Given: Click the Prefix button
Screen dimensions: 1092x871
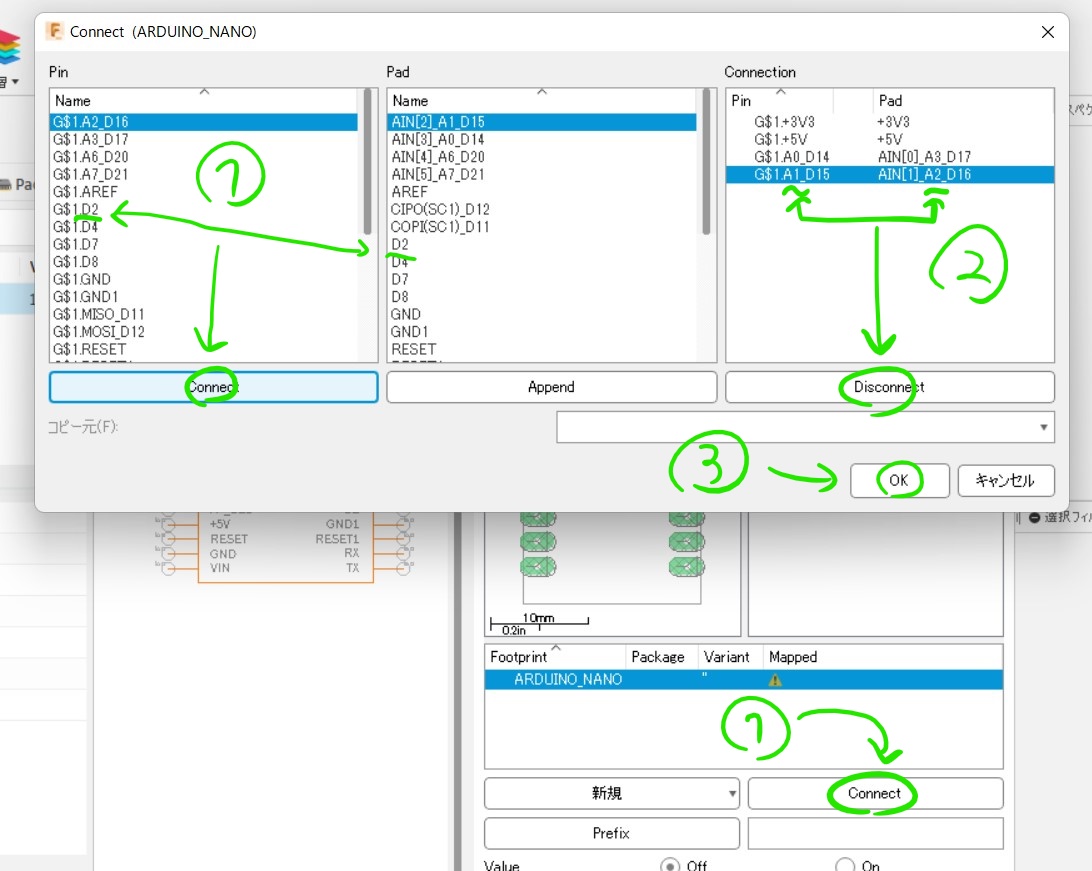Looking at the screenshot, I should pos(611,833).
